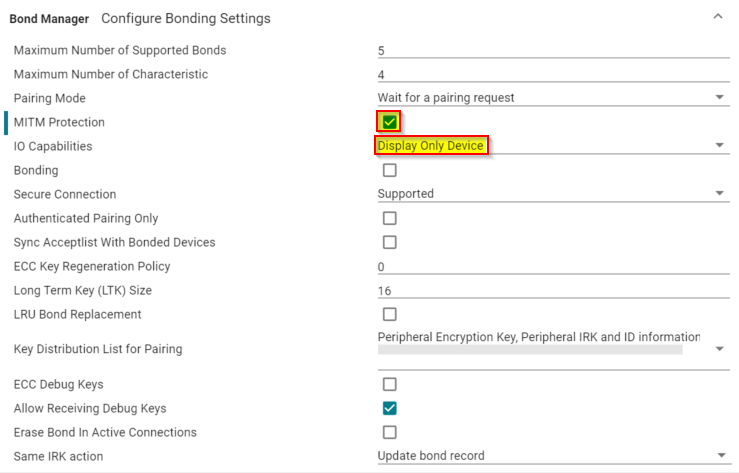Open the Pairing Mode dropdown
Screen dimensions: 739x473
click(x=720, y=97)
